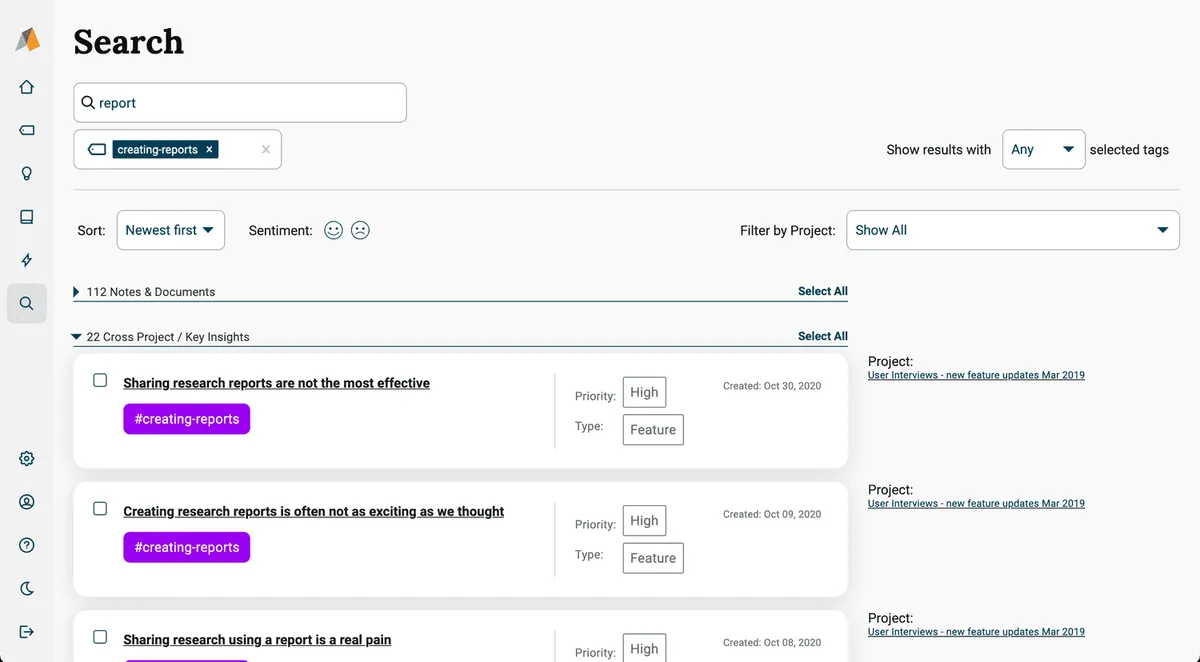Check the box for 'Creating research reports is often not as exciting'
Screen dimensions: 1200x662
tap(100, 508)
